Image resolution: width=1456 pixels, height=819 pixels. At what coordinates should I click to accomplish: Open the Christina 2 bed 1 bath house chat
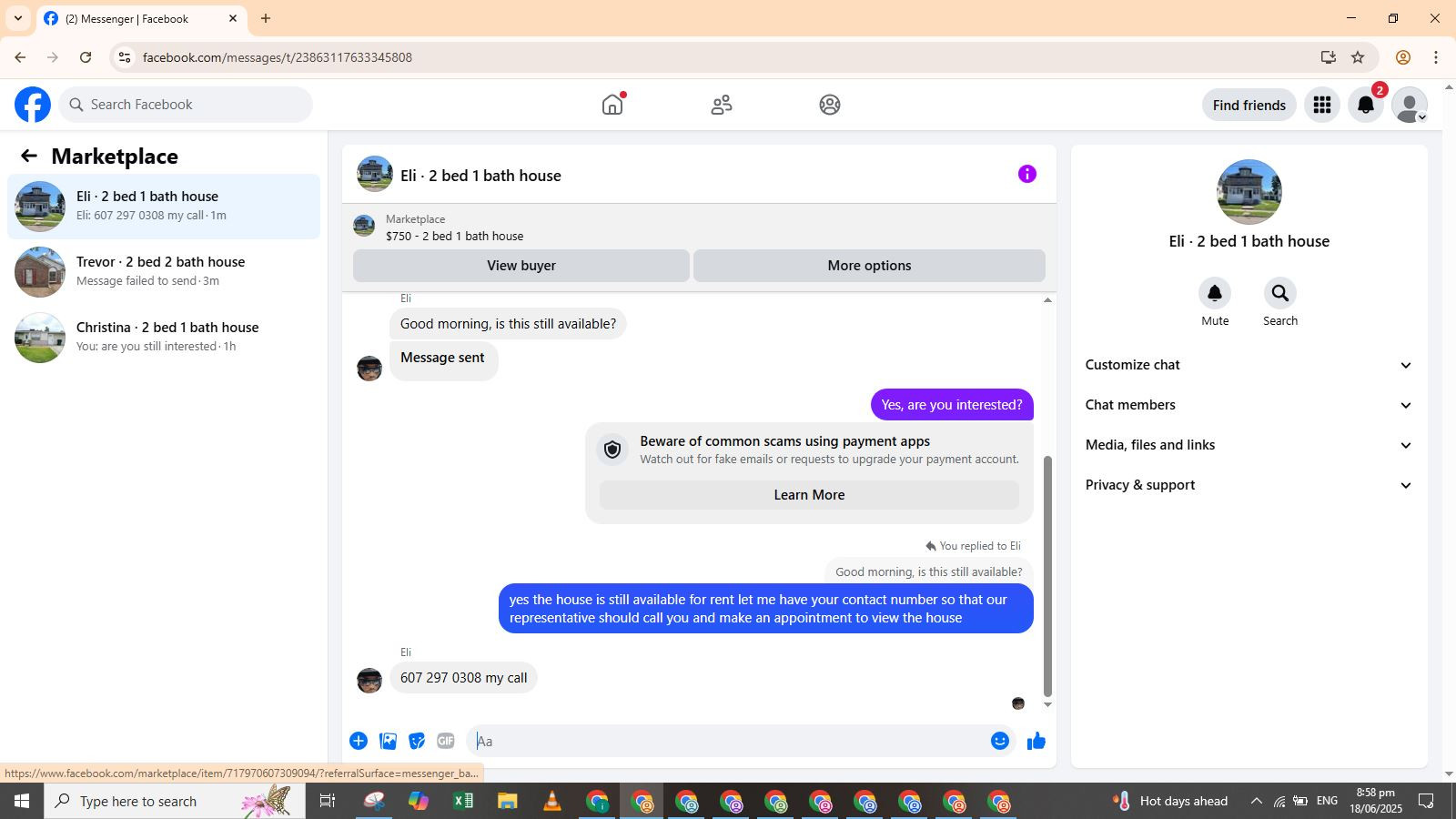click(164, 338)
